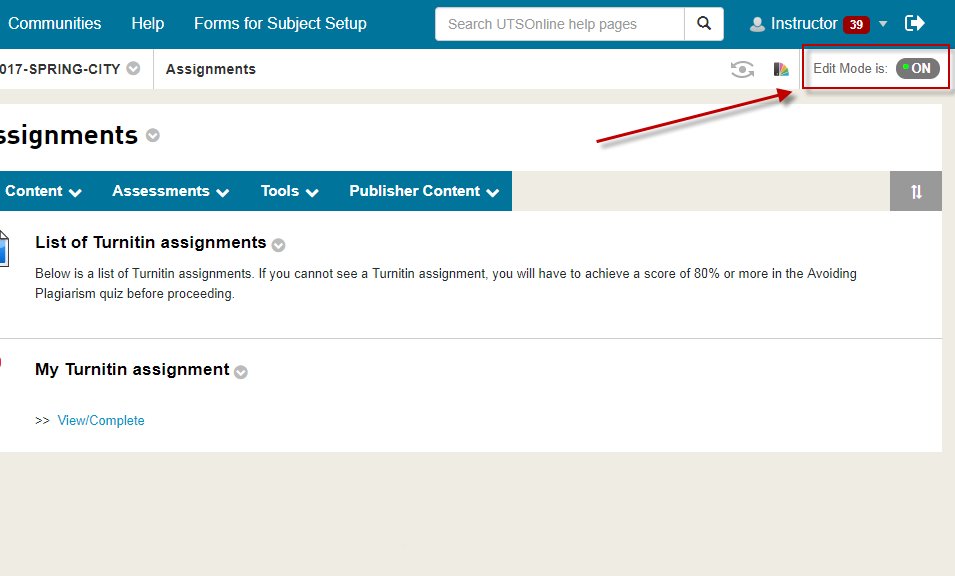Click in the Search UTSOnline help field
955x576 pixels.
560,24
